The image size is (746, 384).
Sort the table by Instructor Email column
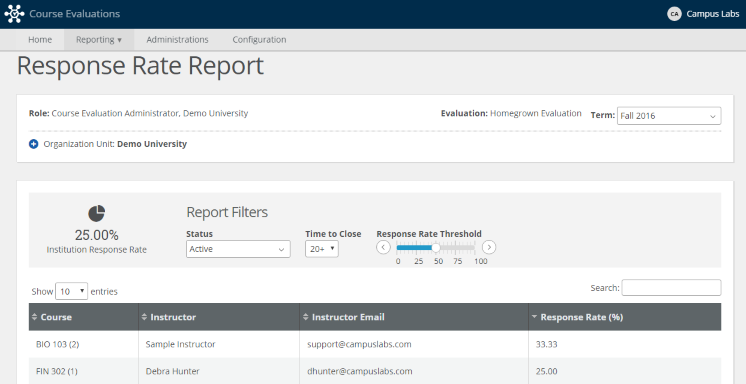click(414, 317)
